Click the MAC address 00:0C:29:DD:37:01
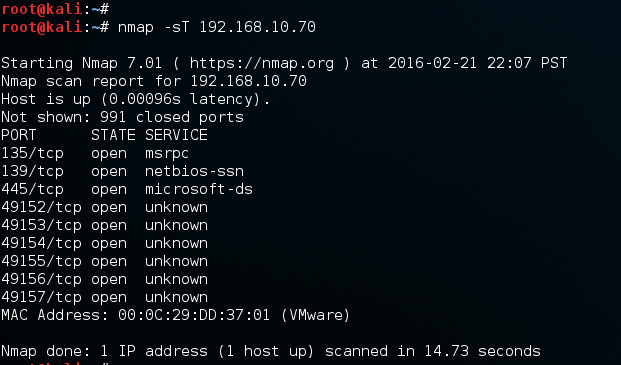Viewport: 621px width, 365px height. (194, 316)
